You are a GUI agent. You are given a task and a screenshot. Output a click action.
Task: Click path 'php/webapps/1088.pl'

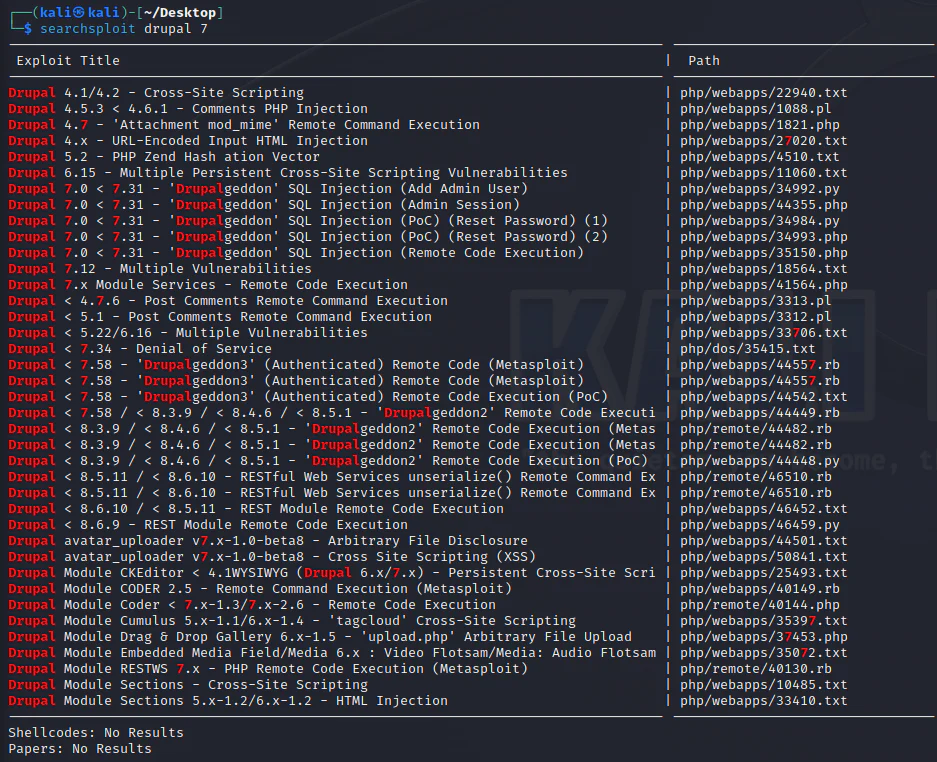[x=756, y=109]
